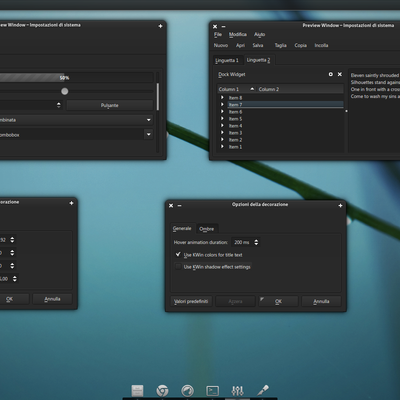The image size is (400, 400).
Task: Click the 200 ms input field
Action: tap(242, 242)
